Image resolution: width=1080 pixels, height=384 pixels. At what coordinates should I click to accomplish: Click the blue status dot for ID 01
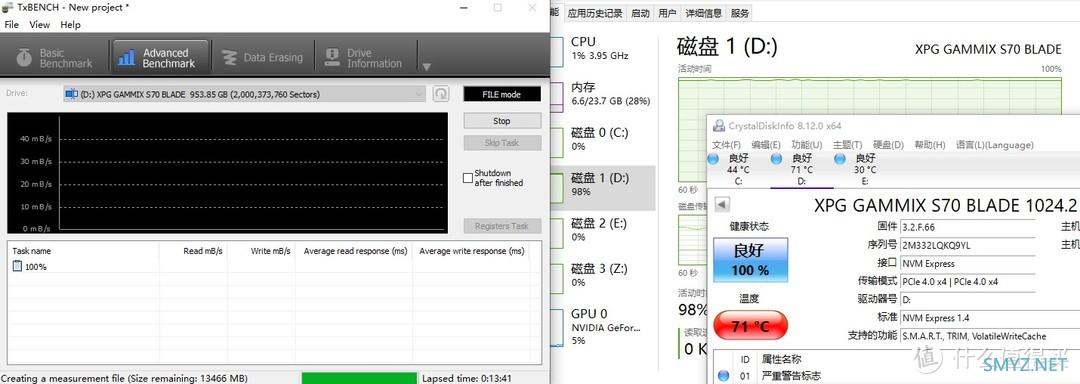pos(723,376)
